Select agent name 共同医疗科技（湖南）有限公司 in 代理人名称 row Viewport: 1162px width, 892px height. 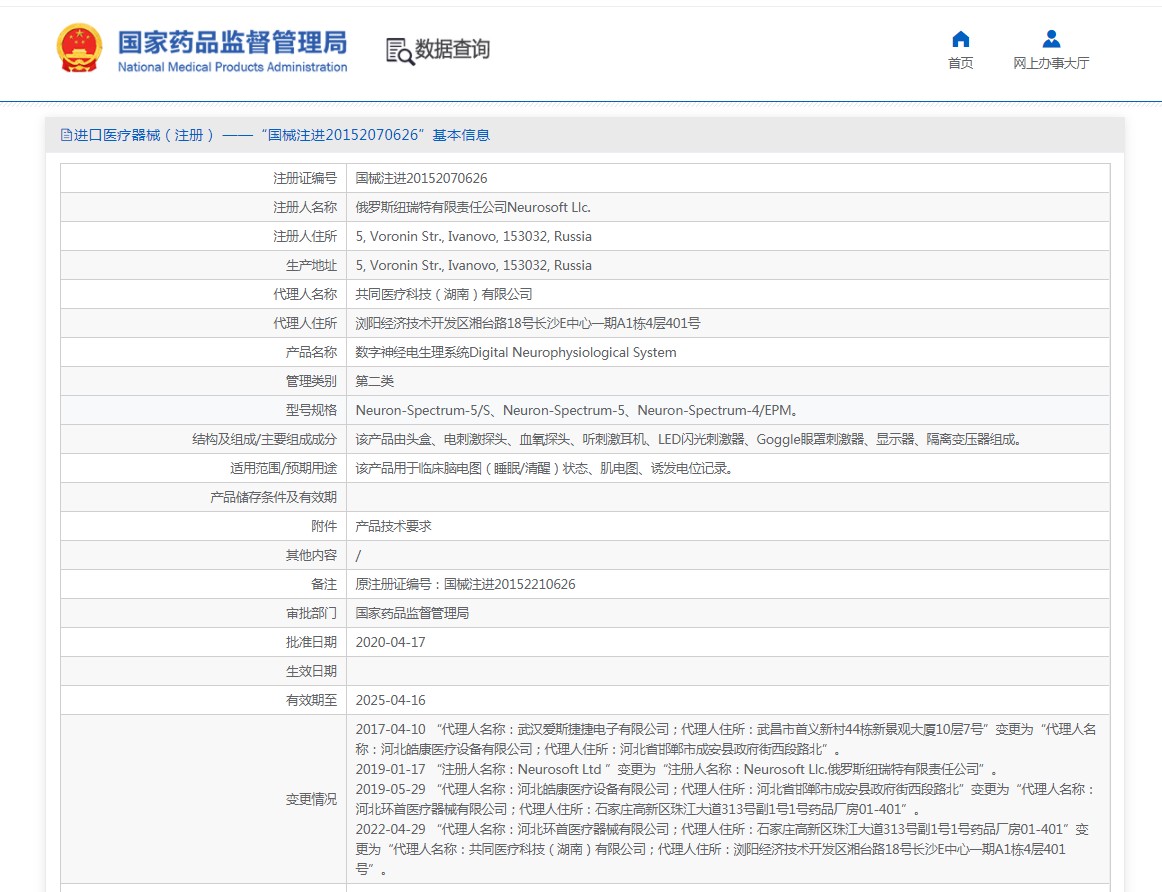[444, 294]
